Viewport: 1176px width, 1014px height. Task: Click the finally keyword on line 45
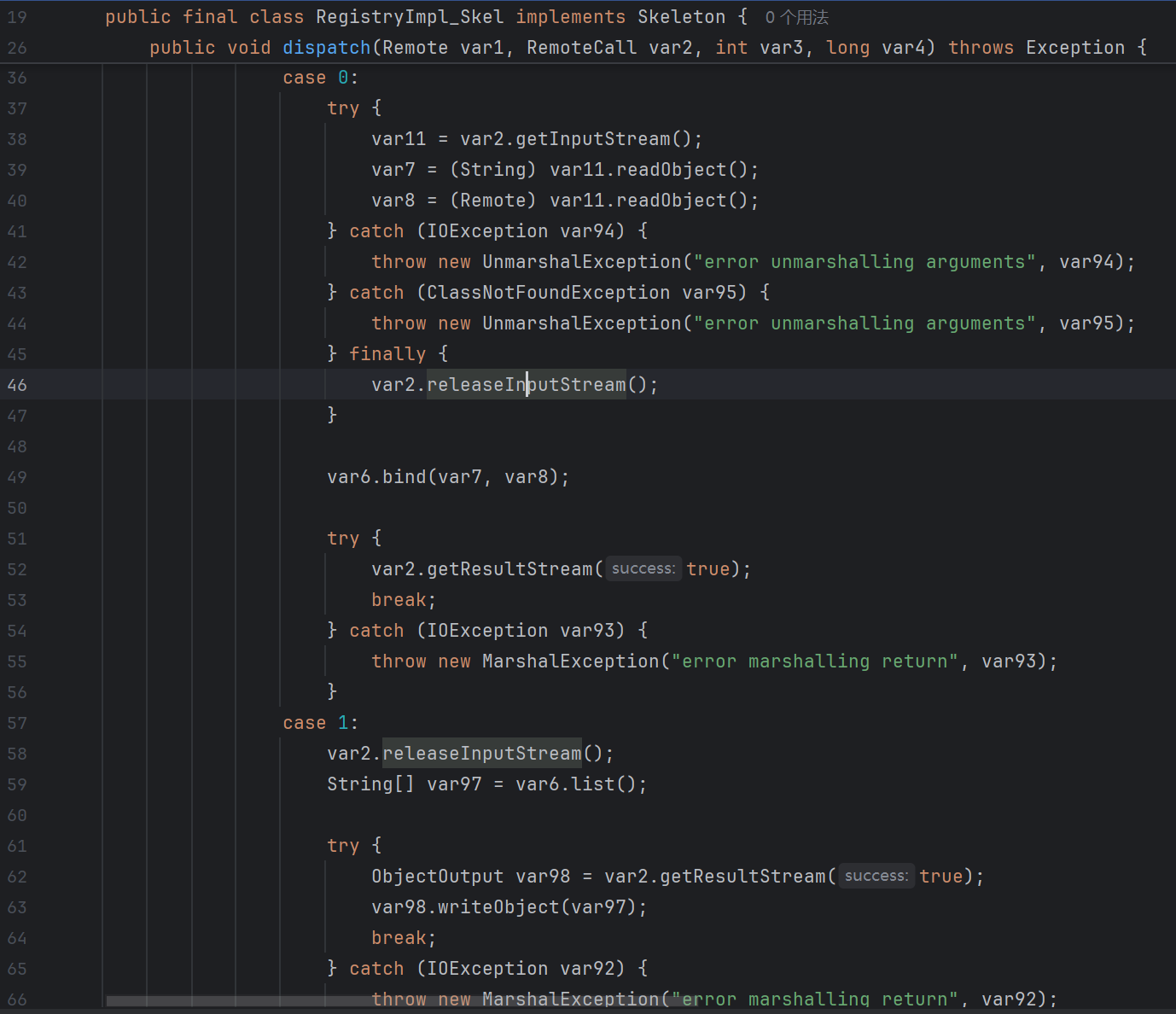(x=387, y=354)
